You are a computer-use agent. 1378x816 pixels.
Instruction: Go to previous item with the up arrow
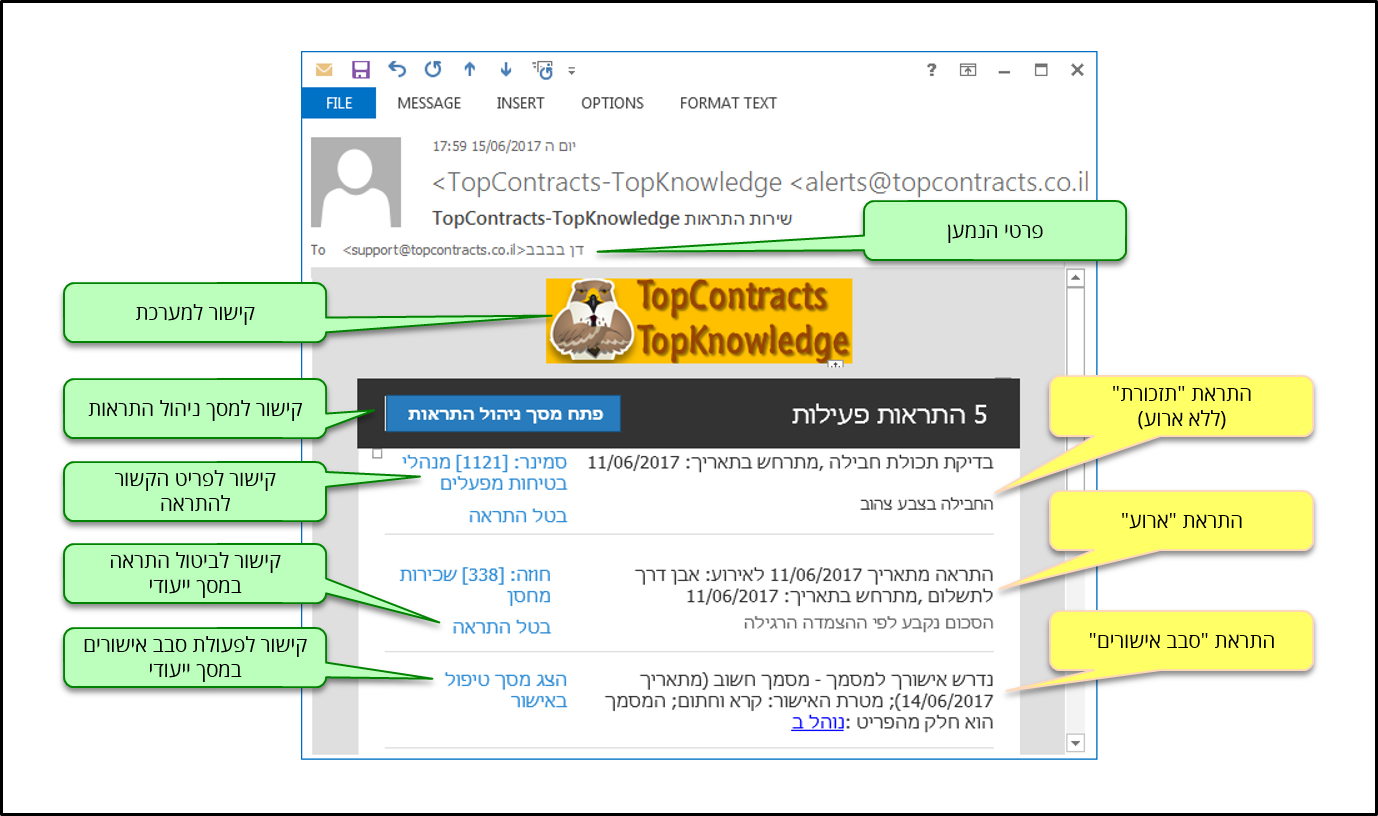(x=469, y=70)
